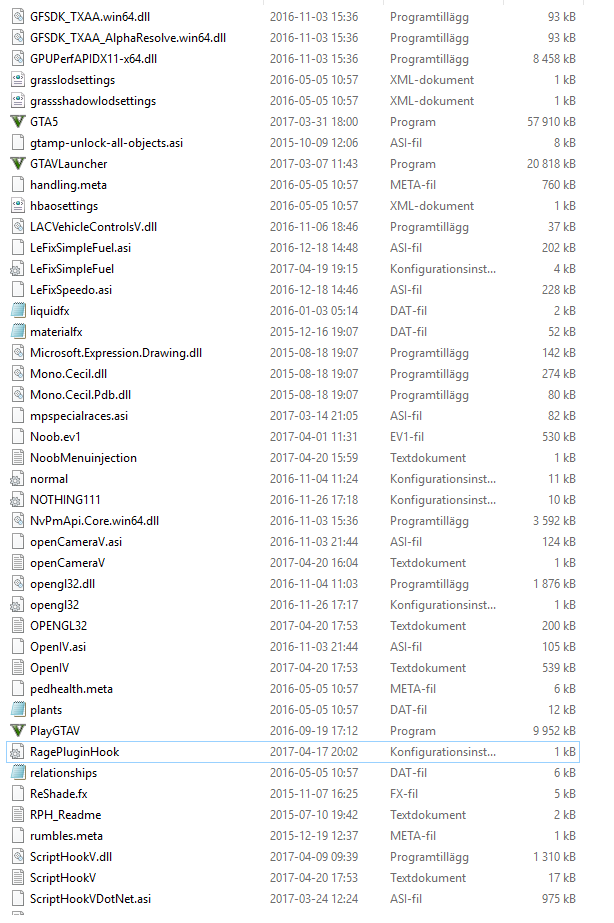Click the ScriptHookV.dll file icon
The image size is (614, 923).
tap(18, 856)
